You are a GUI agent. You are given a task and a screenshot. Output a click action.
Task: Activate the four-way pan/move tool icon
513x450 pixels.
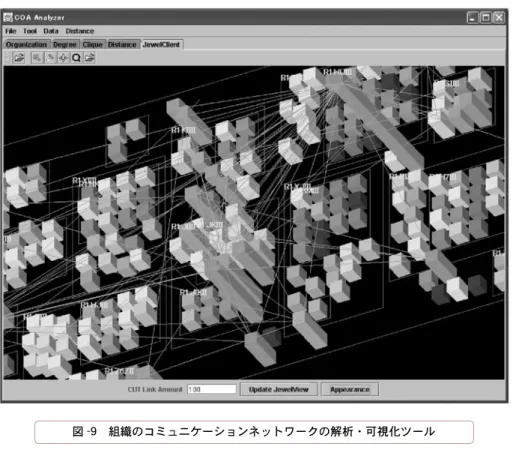pyautogui.click(x=63, y=58)
